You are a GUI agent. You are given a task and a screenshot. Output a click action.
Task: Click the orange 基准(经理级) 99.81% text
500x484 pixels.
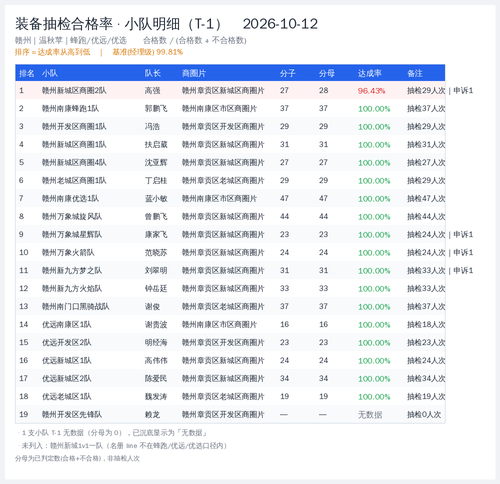tap(148, 52)
